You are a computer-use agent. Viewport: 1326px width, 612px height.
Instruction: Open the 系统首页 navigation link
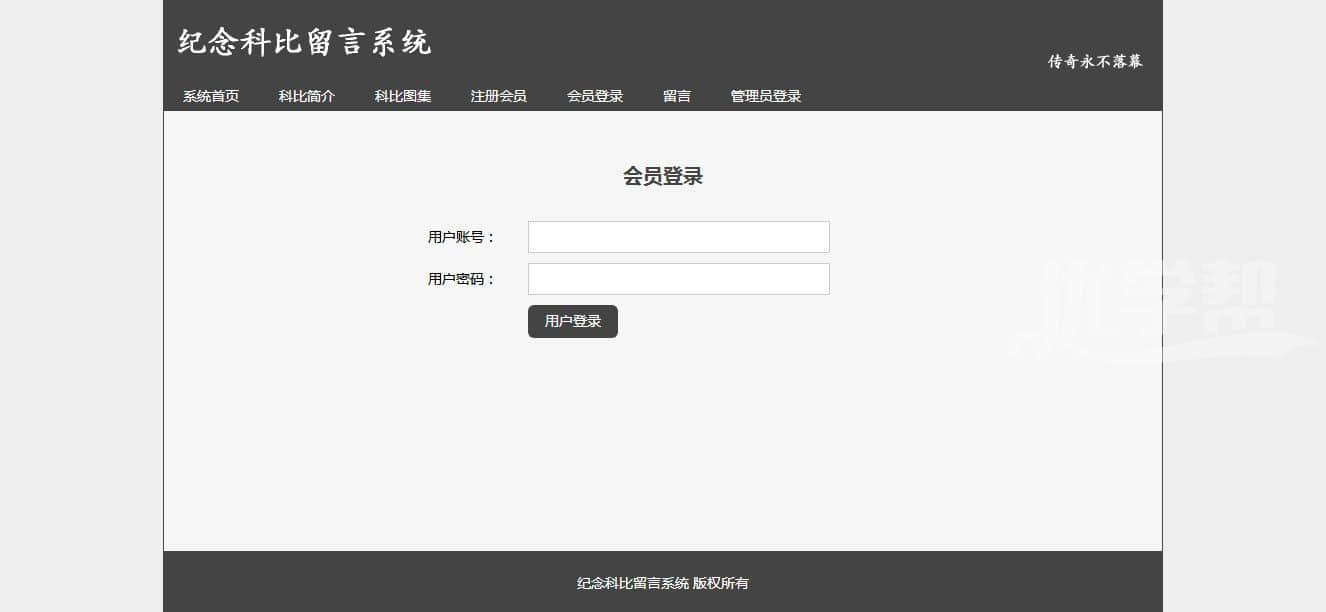(x=211, y=97)
